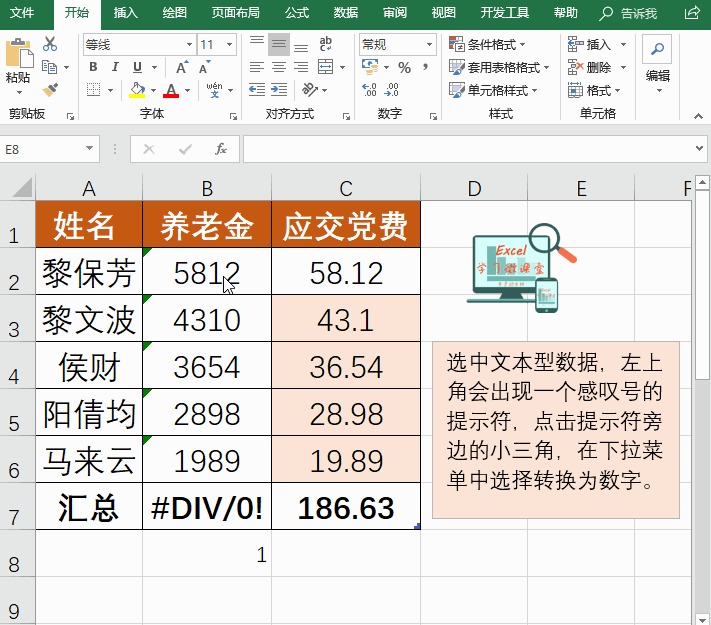Click the text orientation icon
The width and height of the screenshot is (711, 625).
coord(310,90)
